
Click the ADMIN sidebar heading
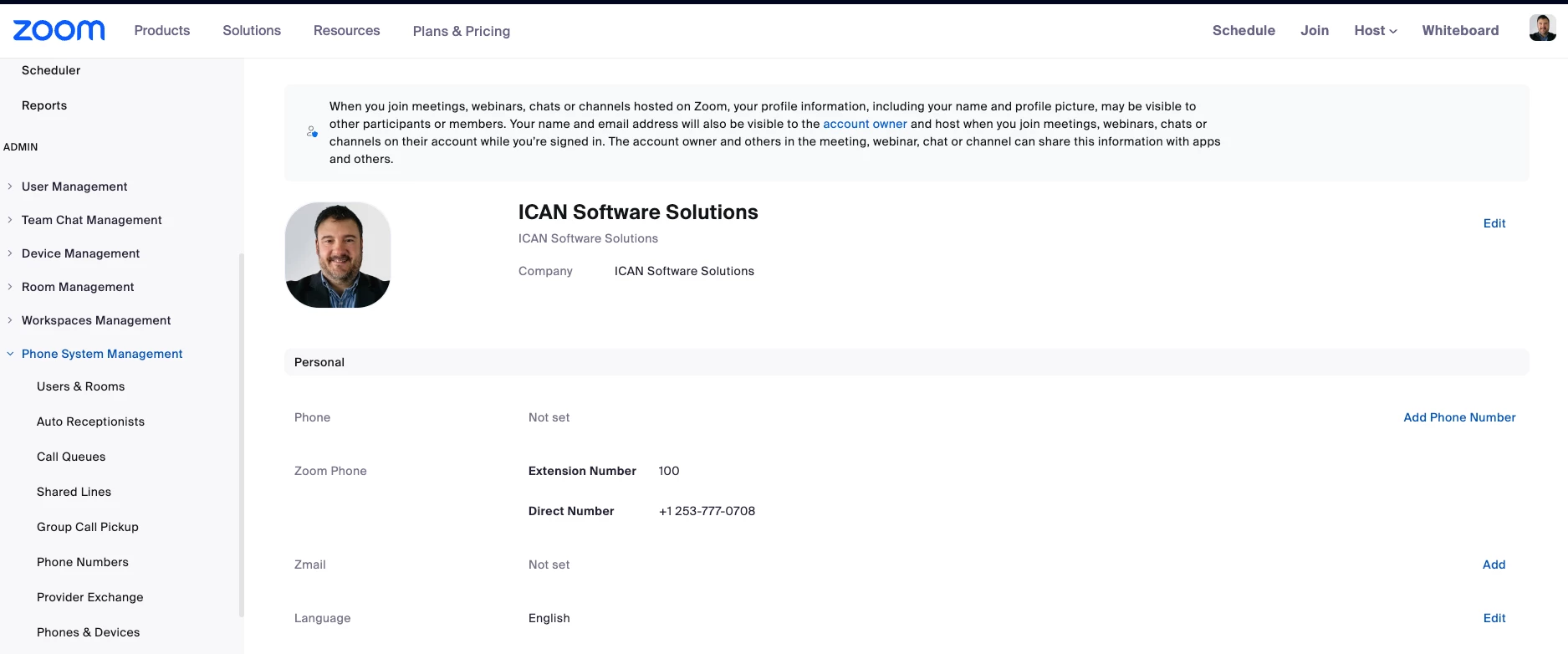[x=21, y=147]
